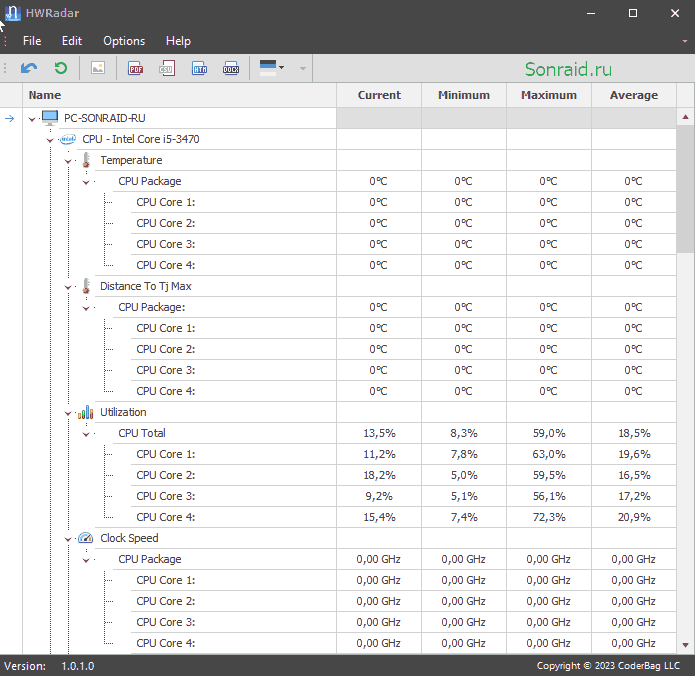Click the Copyright 2023 CoderBag LLC text
This screenshot has width=695, height=676.
pos(608,666)
